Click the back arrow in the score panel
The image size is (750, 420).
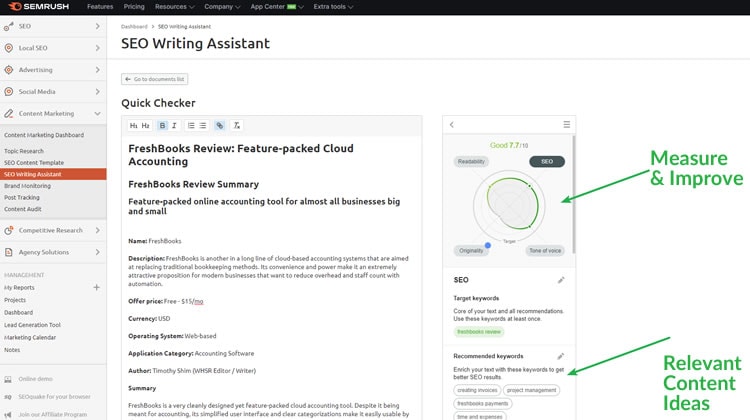click(452, 125)
